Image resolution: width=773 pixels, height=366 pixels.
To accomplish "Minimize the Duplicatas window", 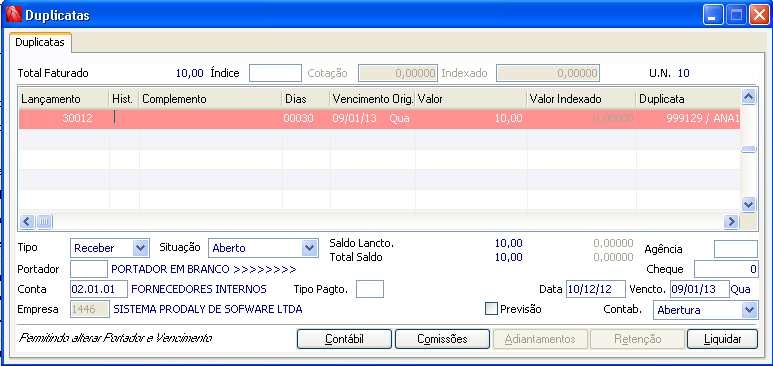I will [x=712, y=15].
